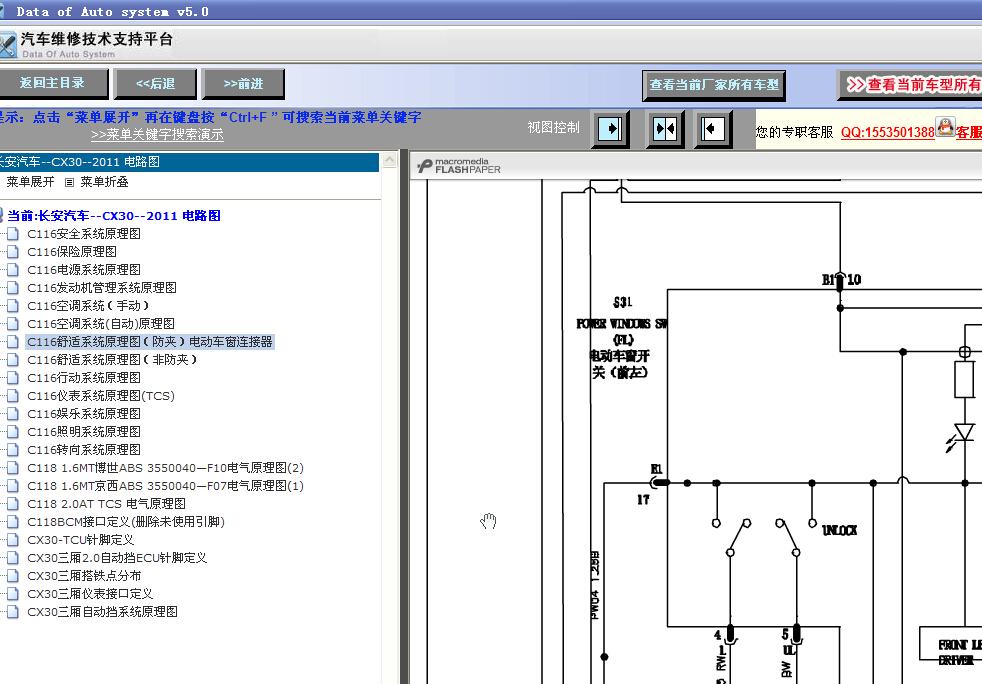This screenshot has width=982, height=684.
Task: Click document icon beside C116照明系统原理图
Action: [x=13, y=432]
